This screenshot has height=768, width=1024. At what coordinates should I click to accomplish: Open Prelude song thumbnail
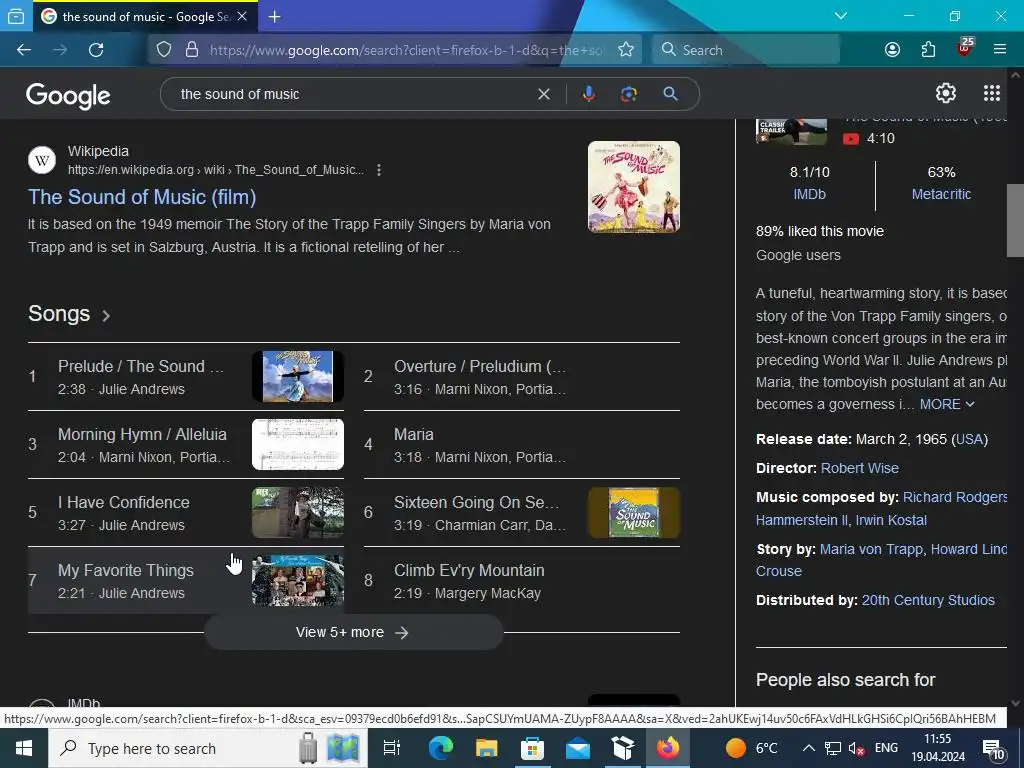(x=298, y=376)
